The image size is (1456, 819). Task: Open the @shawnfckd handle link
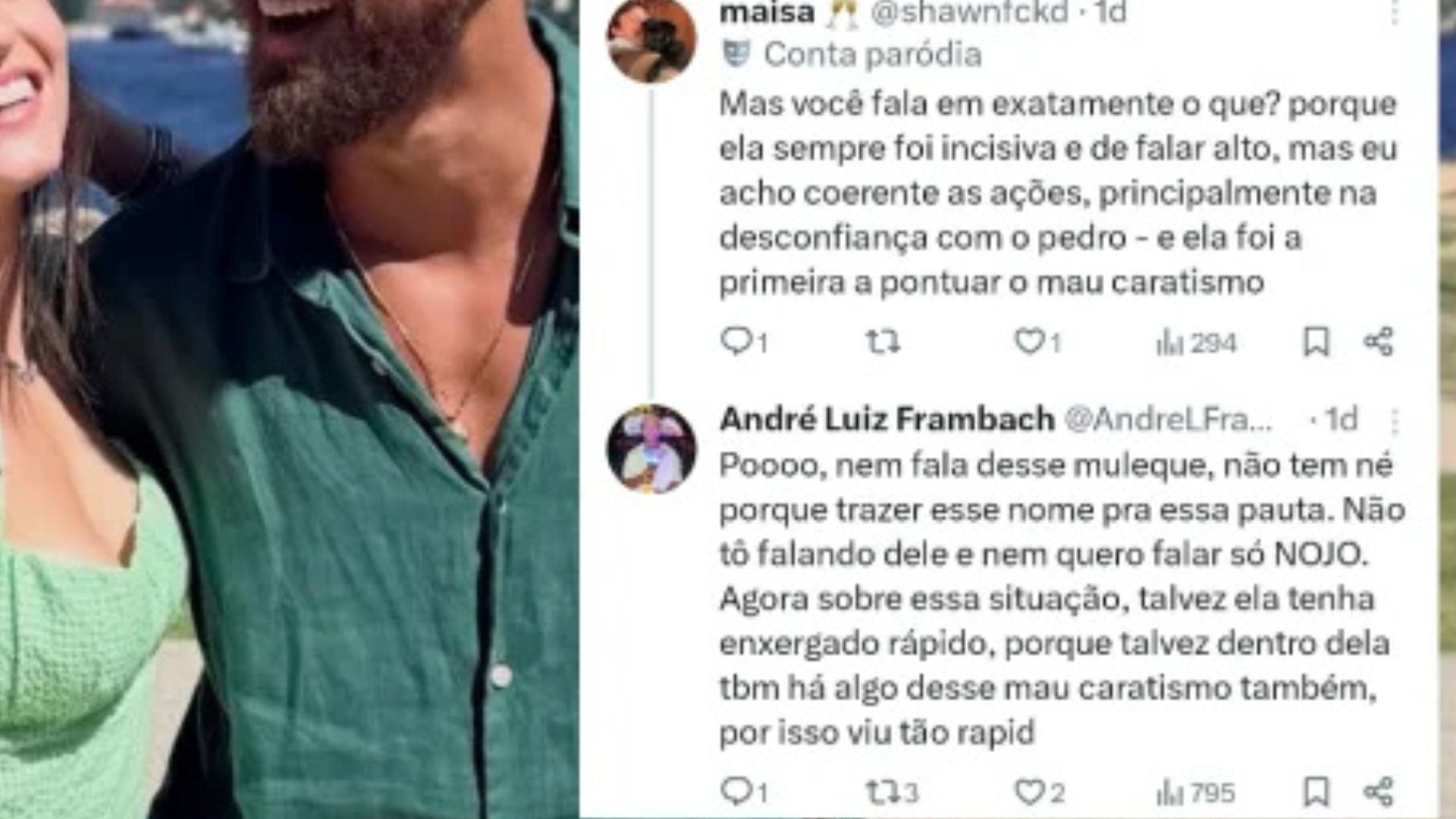[968, 12]
